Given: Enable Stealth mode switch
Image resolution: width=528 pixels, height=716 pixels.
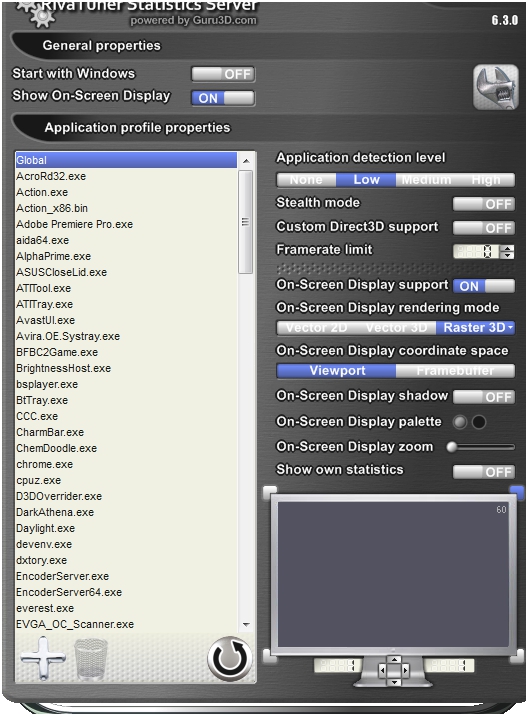Looking at the screenshot, I should [x=484, y=204].
